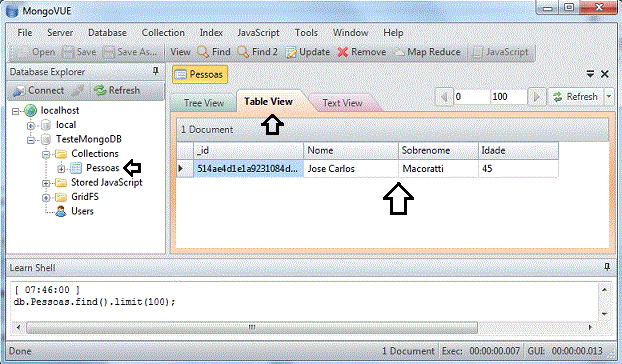The image size is (622, 364).
Task: Open the Help menu
Action: pyautogui.click(x=393, y=33)
